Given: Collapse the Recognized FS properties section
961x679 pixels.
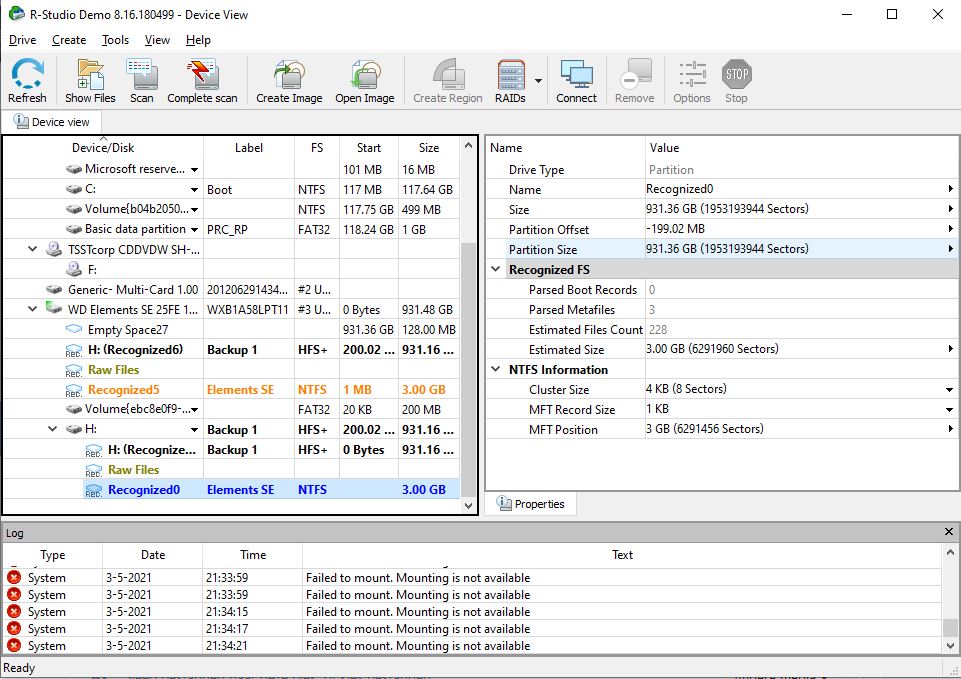Looking at the screenshot, I should point(496,270).
